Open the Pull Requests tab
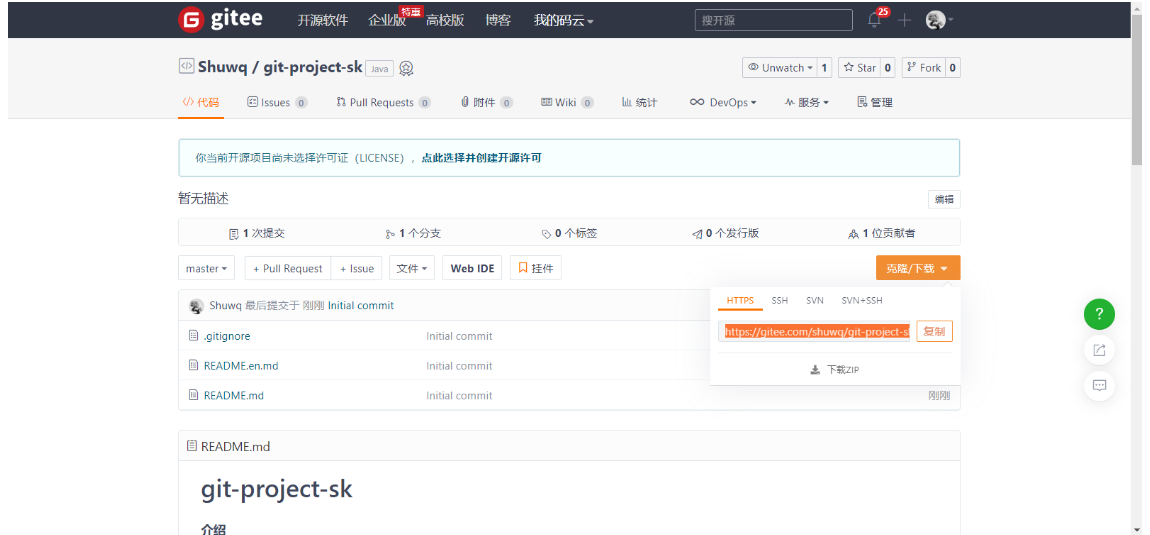 383,103
